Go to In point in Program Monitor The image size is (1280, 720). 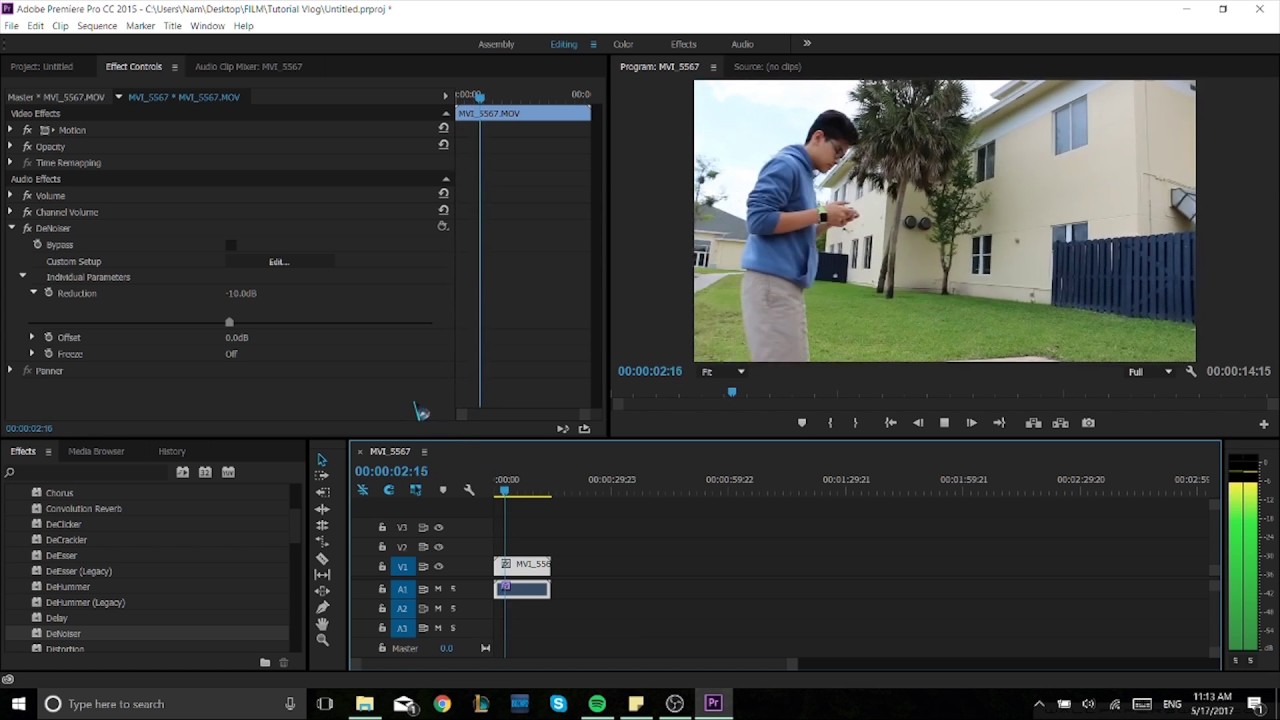click(890, 423)
